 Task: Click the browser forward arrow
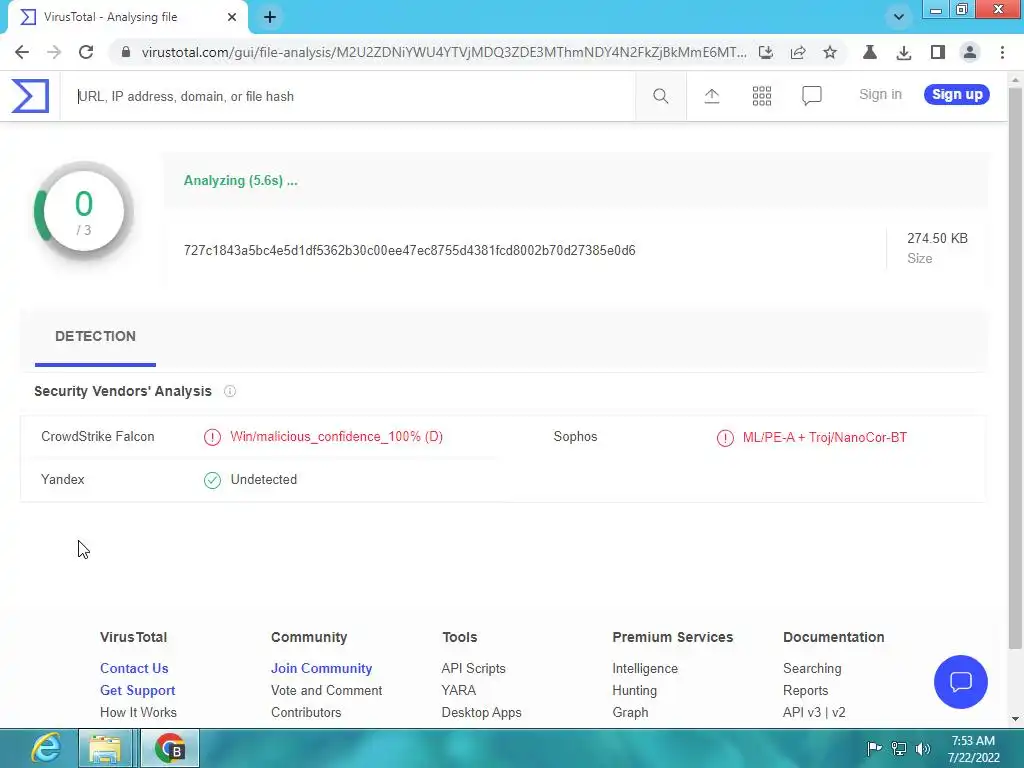pyautogui.click(x=54, y=52)
